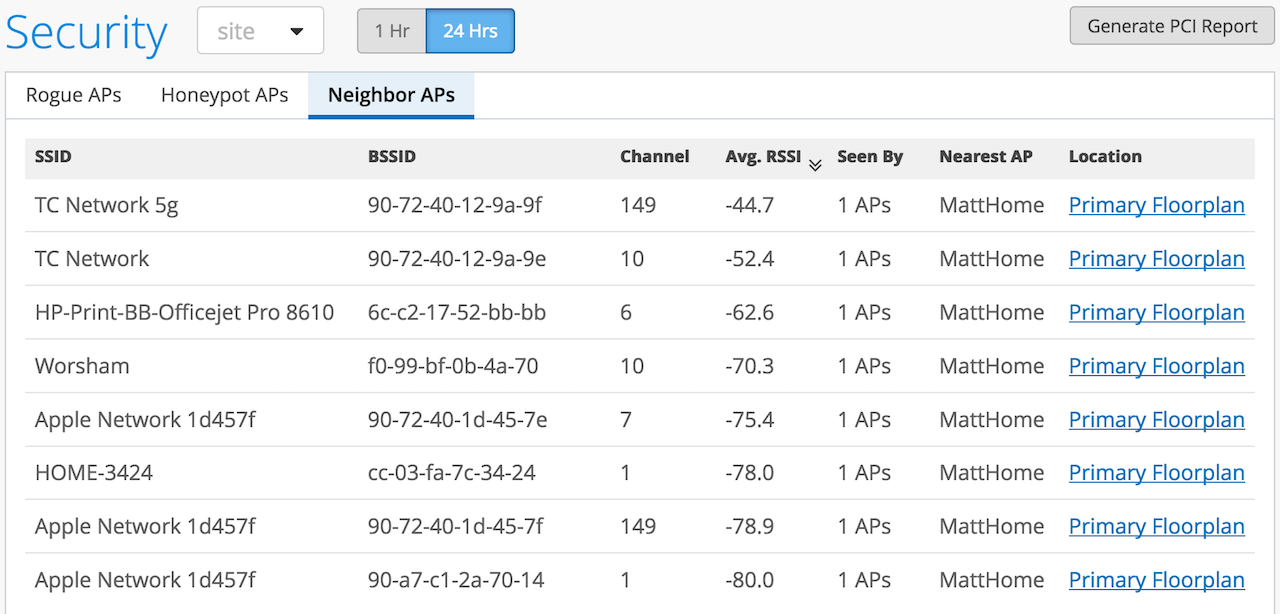
Task: Select the Neighbor APs tab
Action: click(391, 95)
